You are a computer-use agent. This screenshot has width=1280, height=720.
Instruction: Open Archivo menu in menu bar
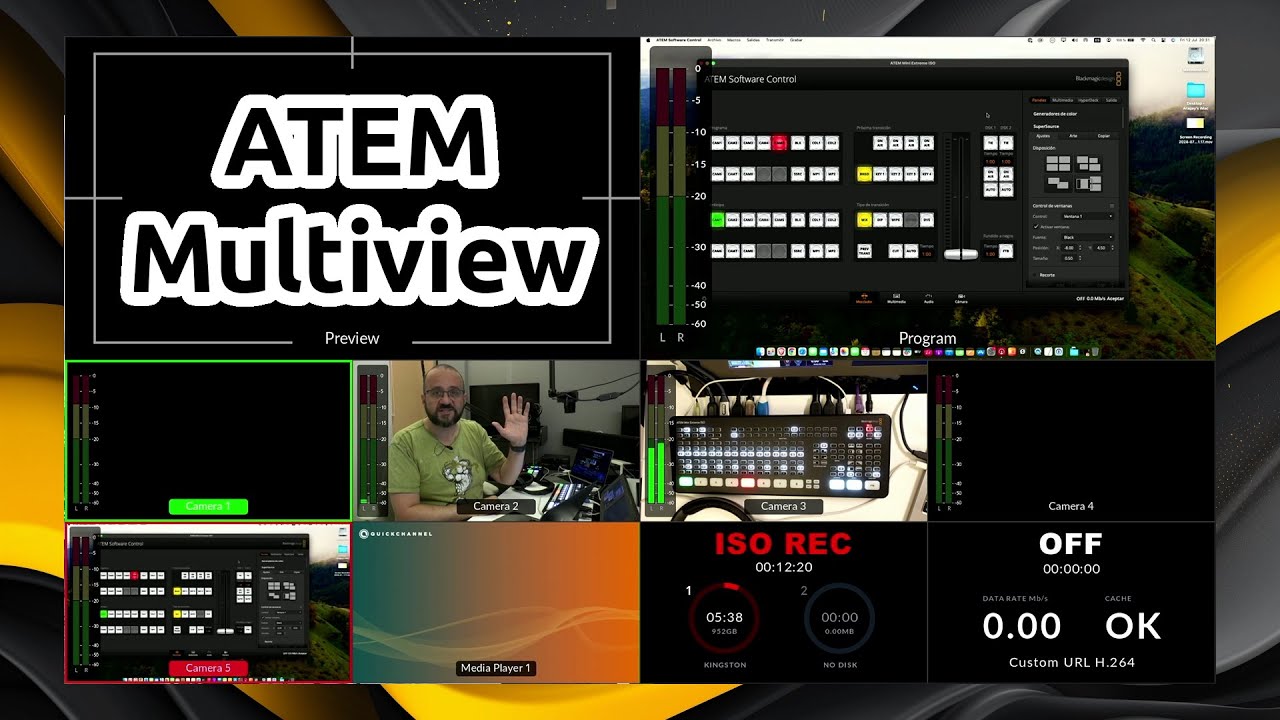[x=714, y=40]
